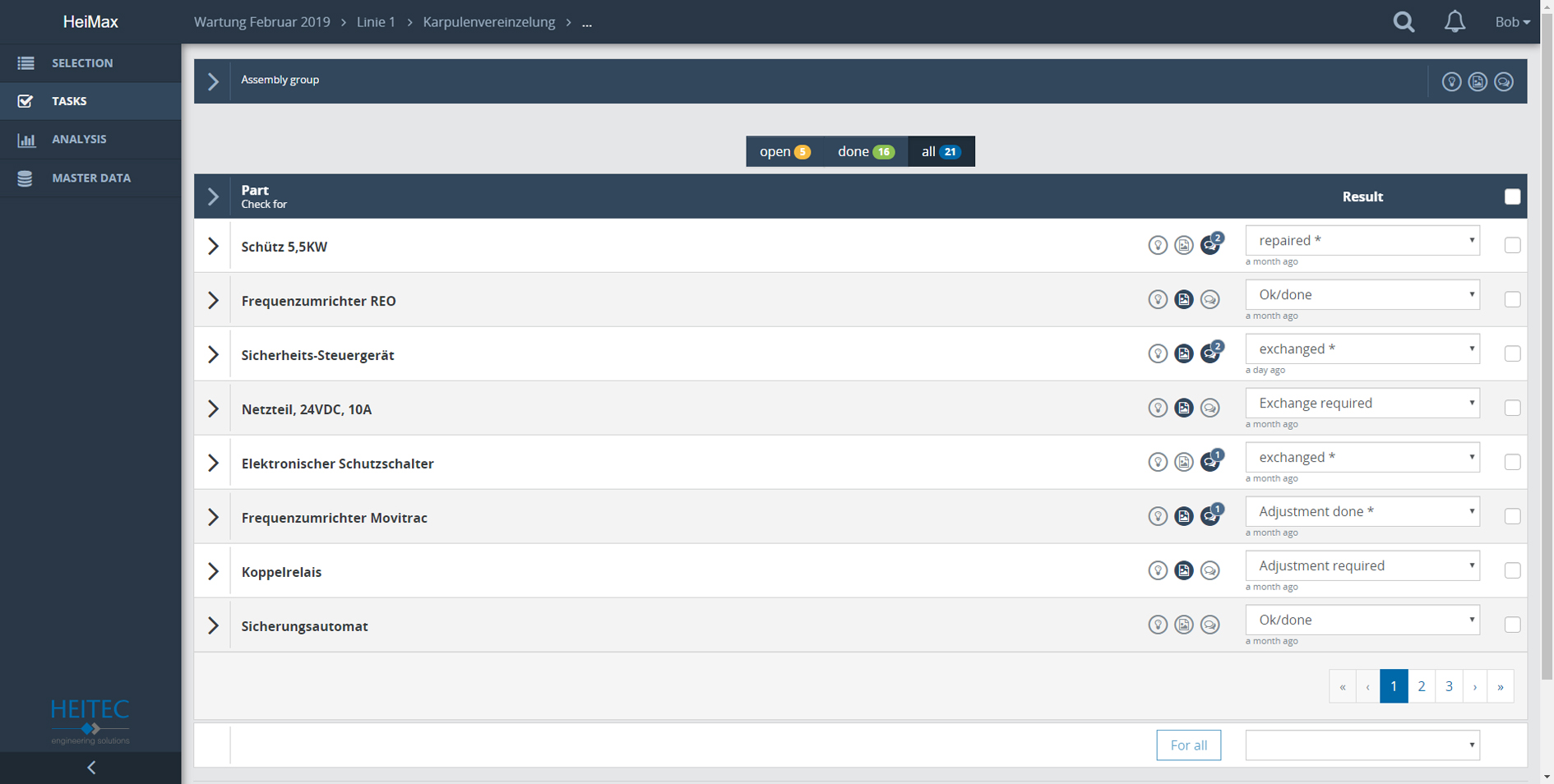
Task: Check the checkbox for the Koppelrelais row
Action: (1512, 570)
